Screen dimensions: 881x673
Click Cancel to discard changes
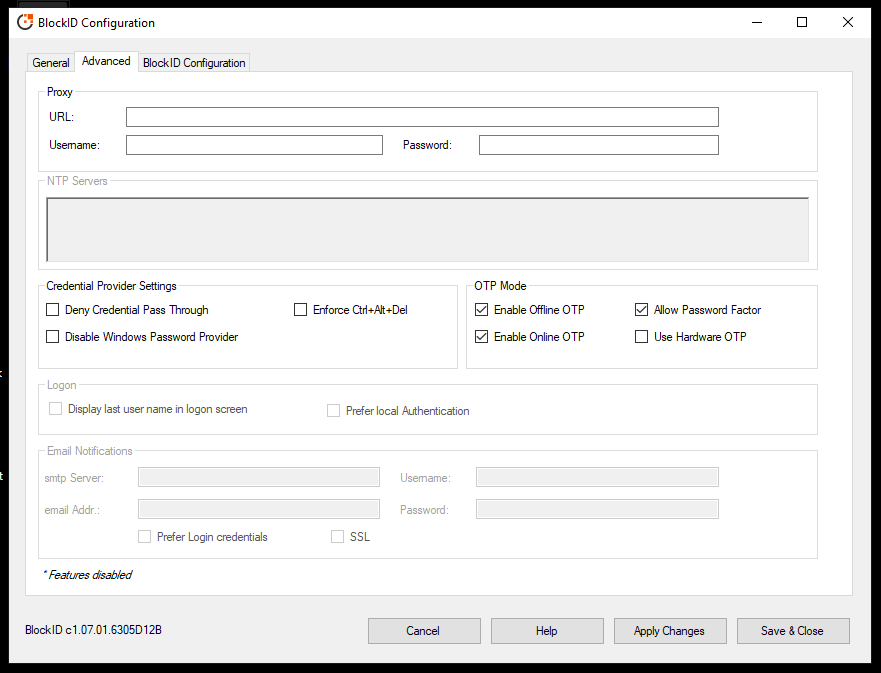click(x=423, y=631)
